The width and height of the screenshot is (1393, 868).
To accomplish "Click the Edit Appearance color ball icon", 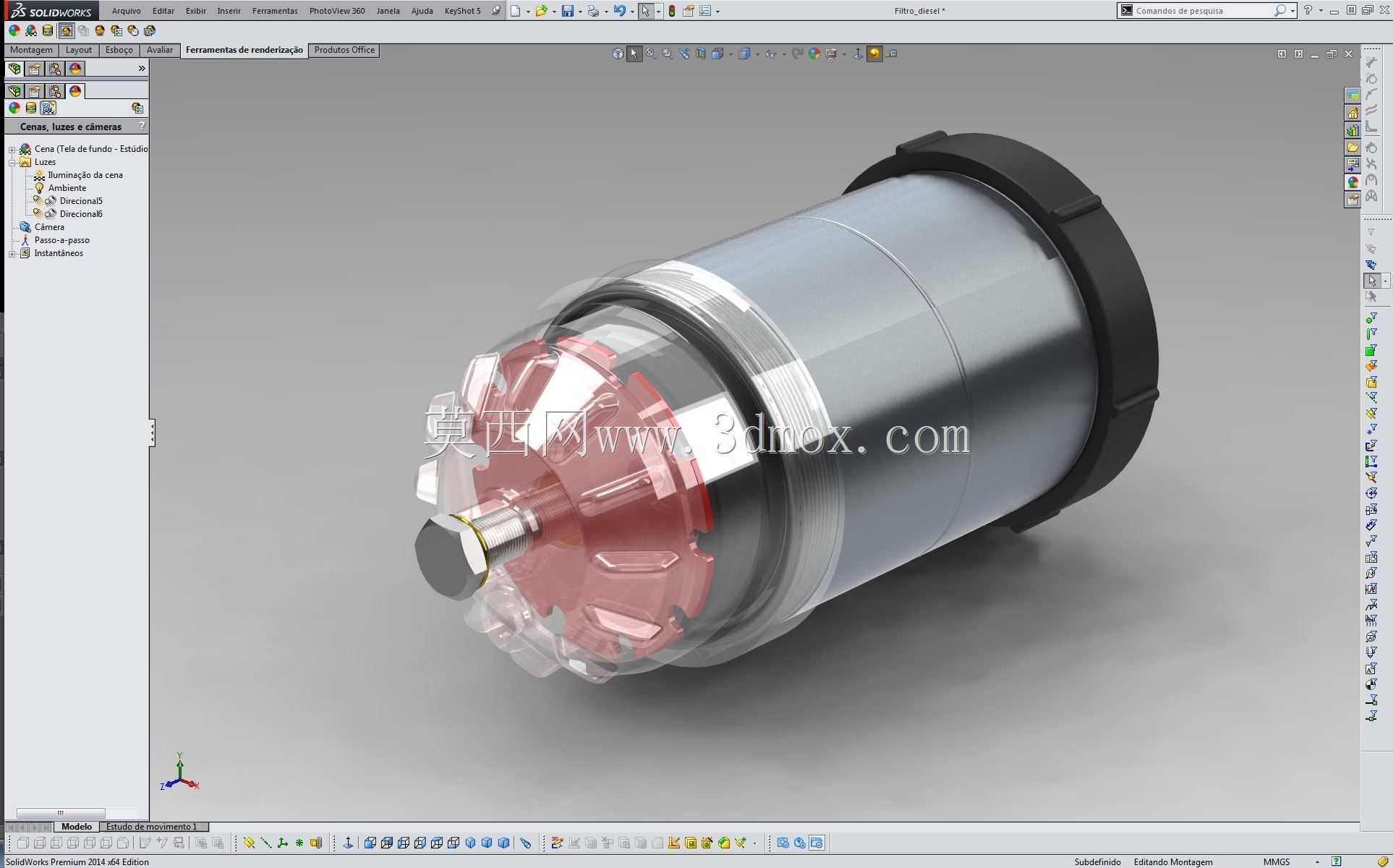I will coord(14,30).
